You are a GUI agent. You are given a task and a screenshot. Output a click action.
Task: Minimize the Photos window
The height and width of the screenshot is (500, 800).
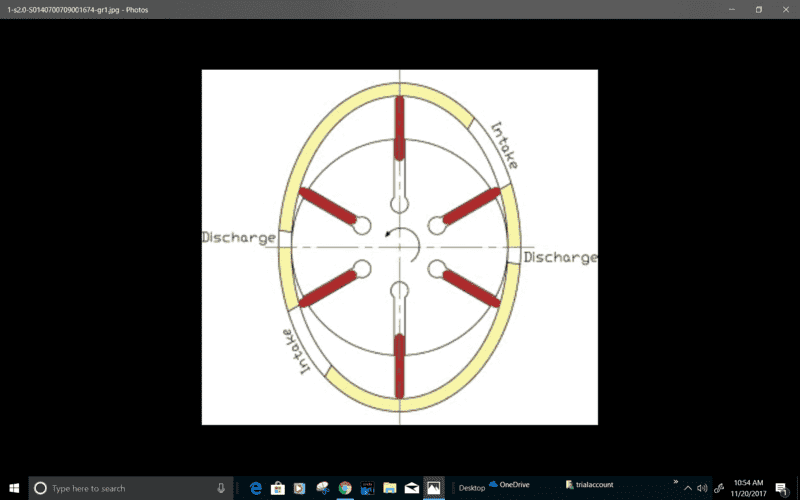[x=732, y=9]
